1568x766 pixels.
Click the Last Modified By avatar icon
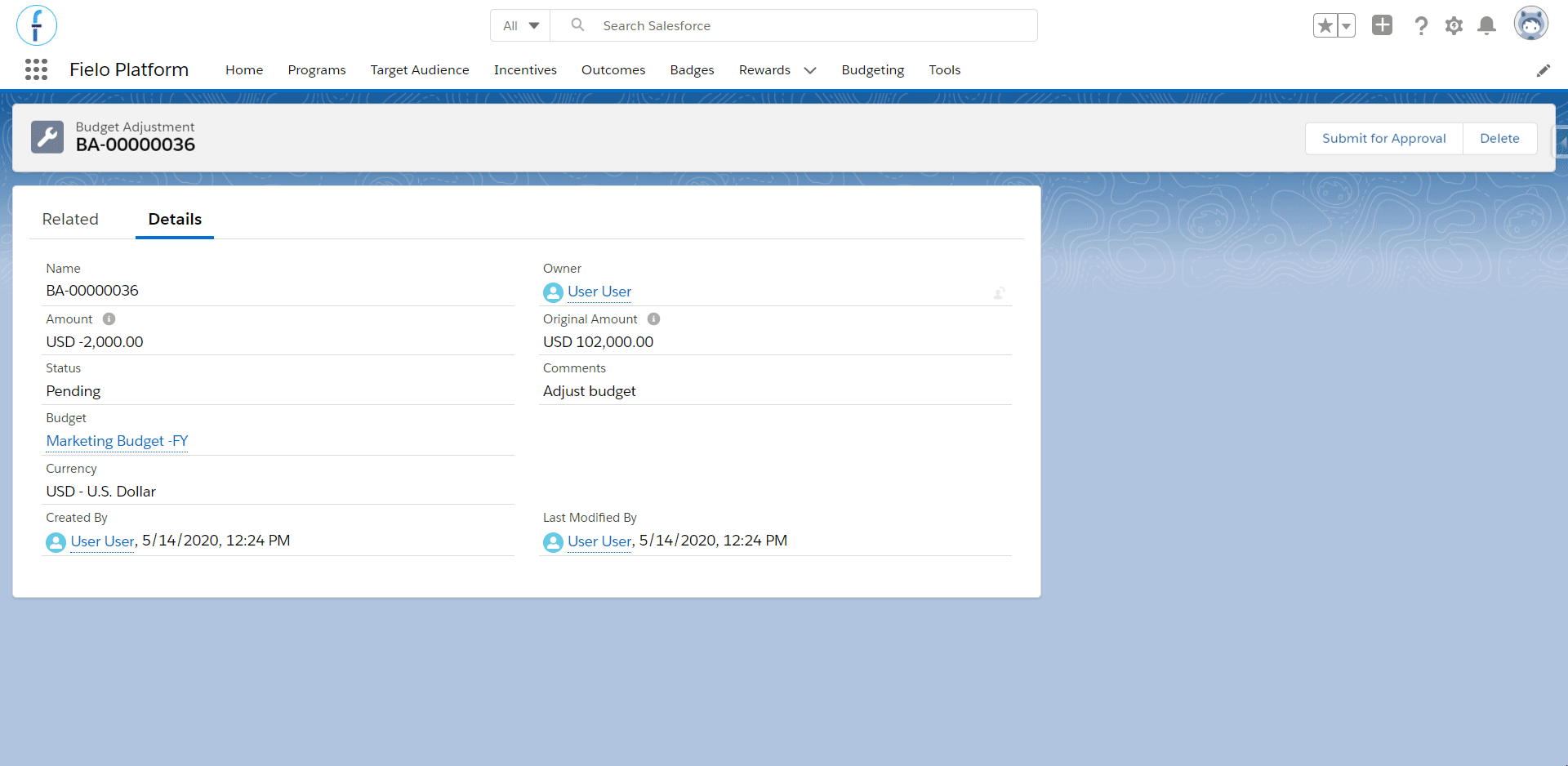(553, 542)
